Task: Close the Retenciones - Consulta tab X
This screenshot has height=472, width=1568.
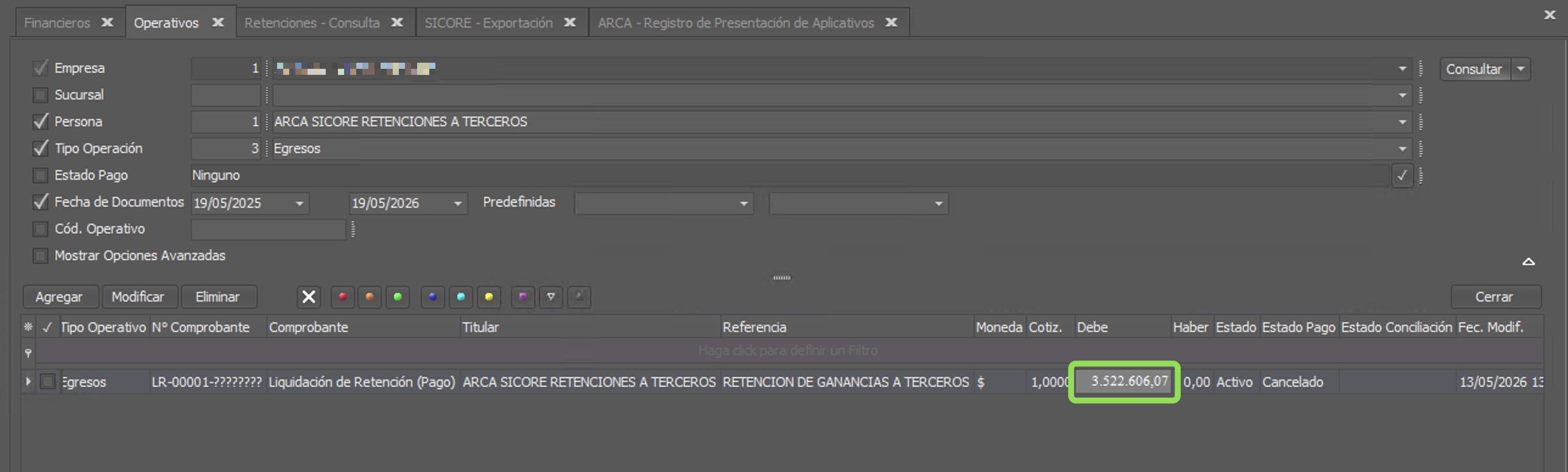Action: [x=397, y=23]
